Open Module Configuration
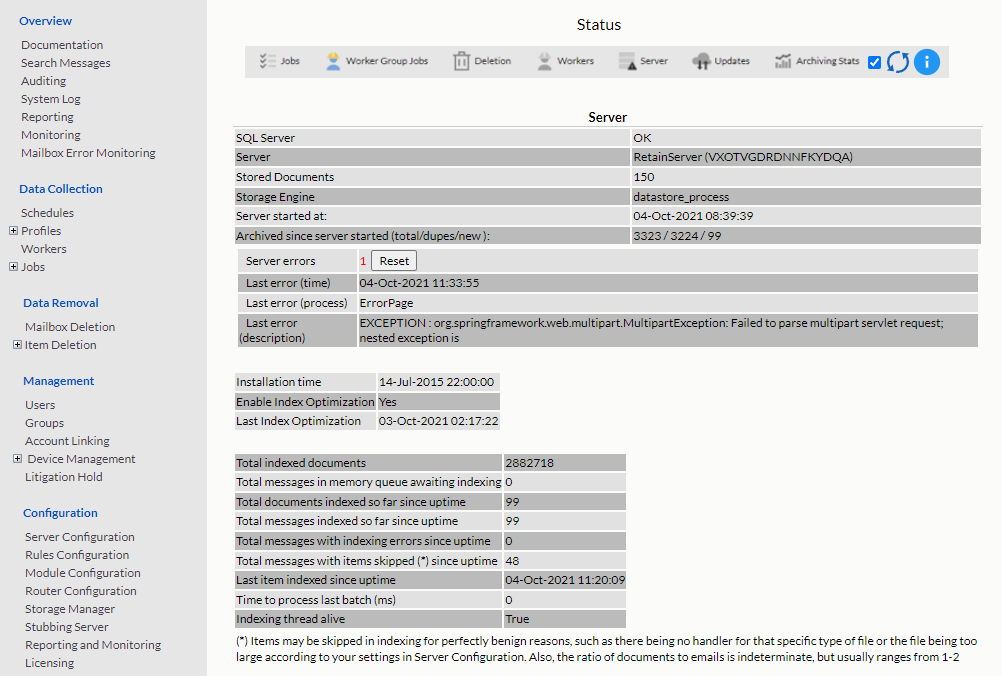 point(83,573)
